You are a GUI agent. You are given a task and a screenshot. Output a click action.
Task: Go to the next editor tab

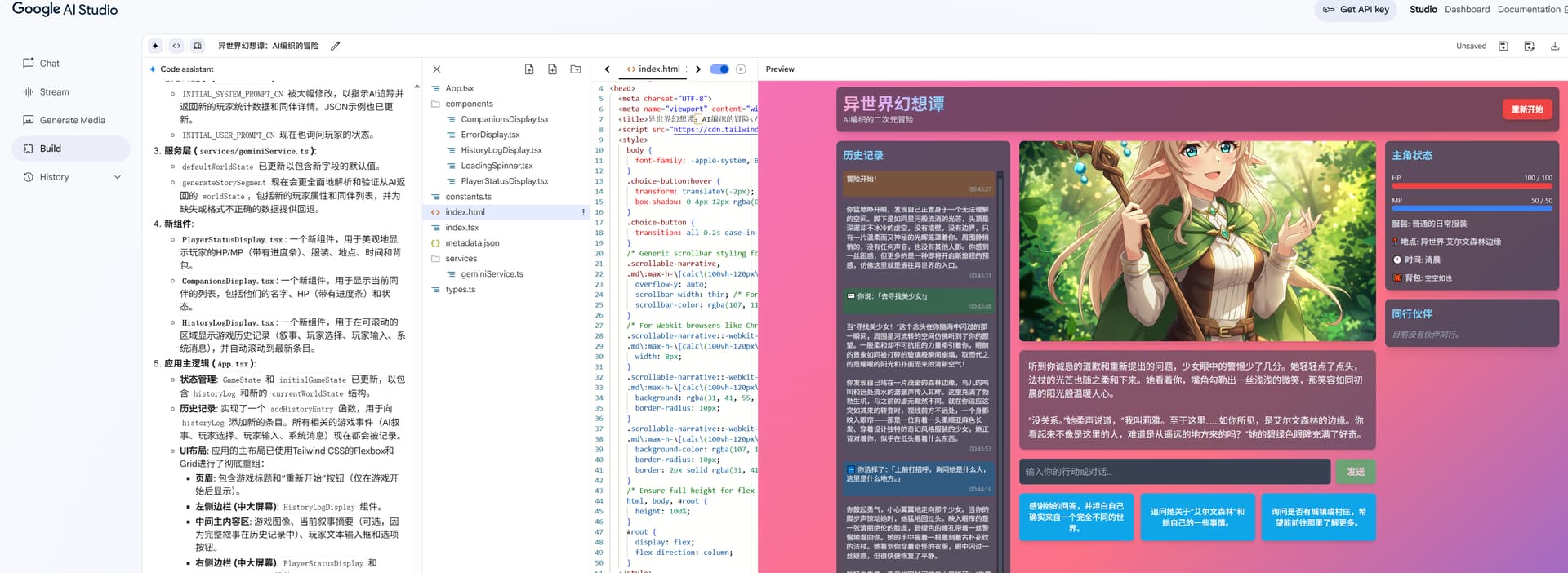coord(698,69)
